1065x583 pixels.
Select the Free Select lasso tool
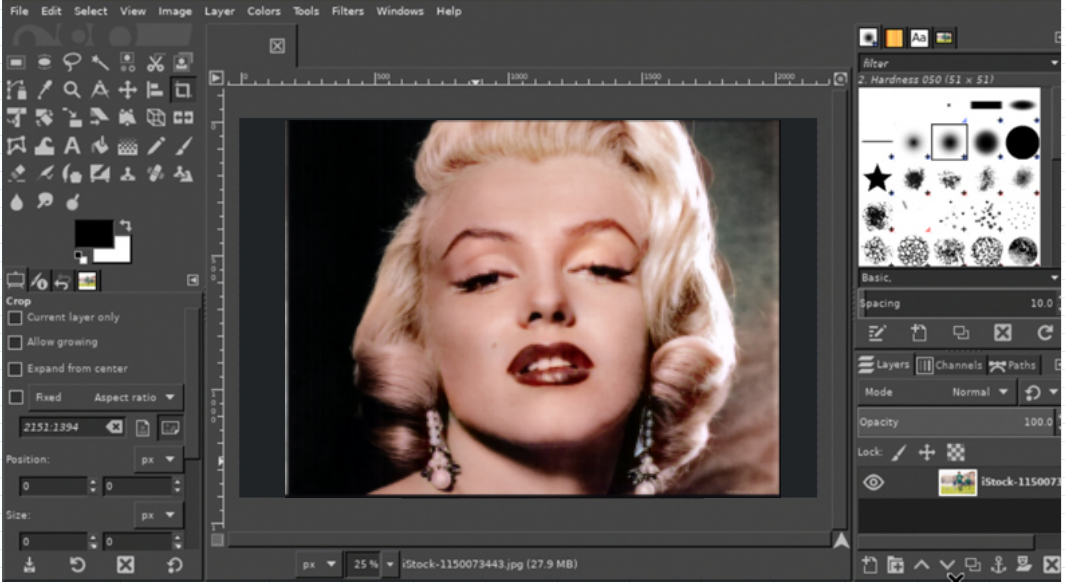[x=72, y=63]
